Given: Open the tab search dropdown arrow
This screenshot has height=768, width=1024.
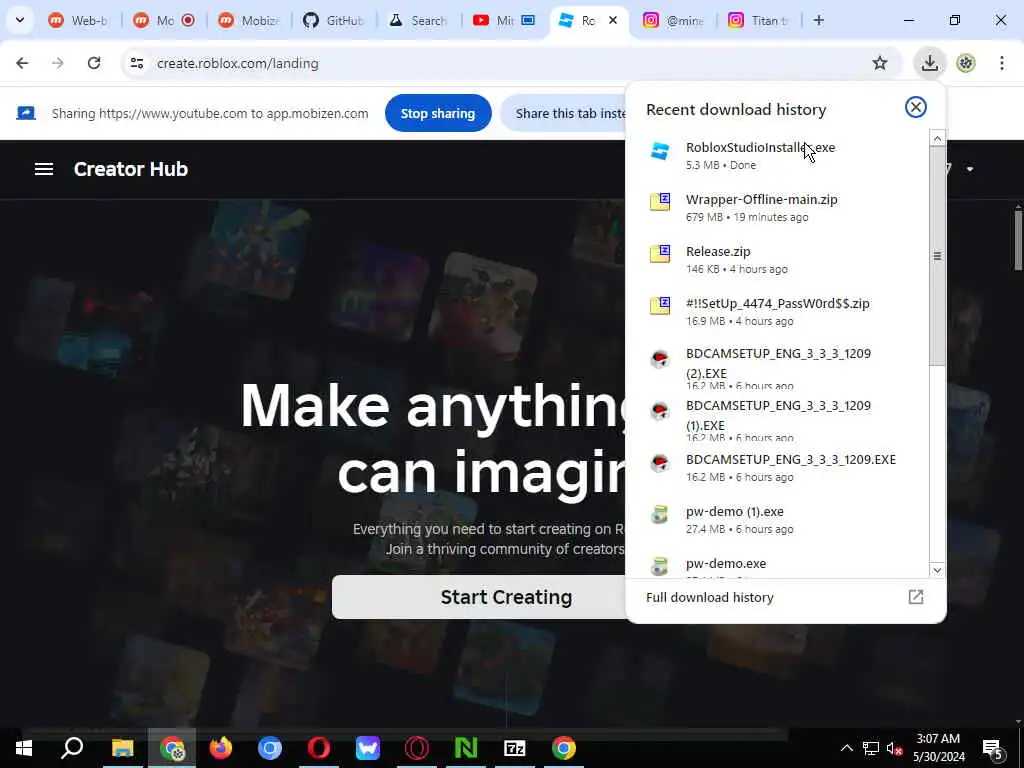Looking at the screenshot, I should click(x=20, y=20).
